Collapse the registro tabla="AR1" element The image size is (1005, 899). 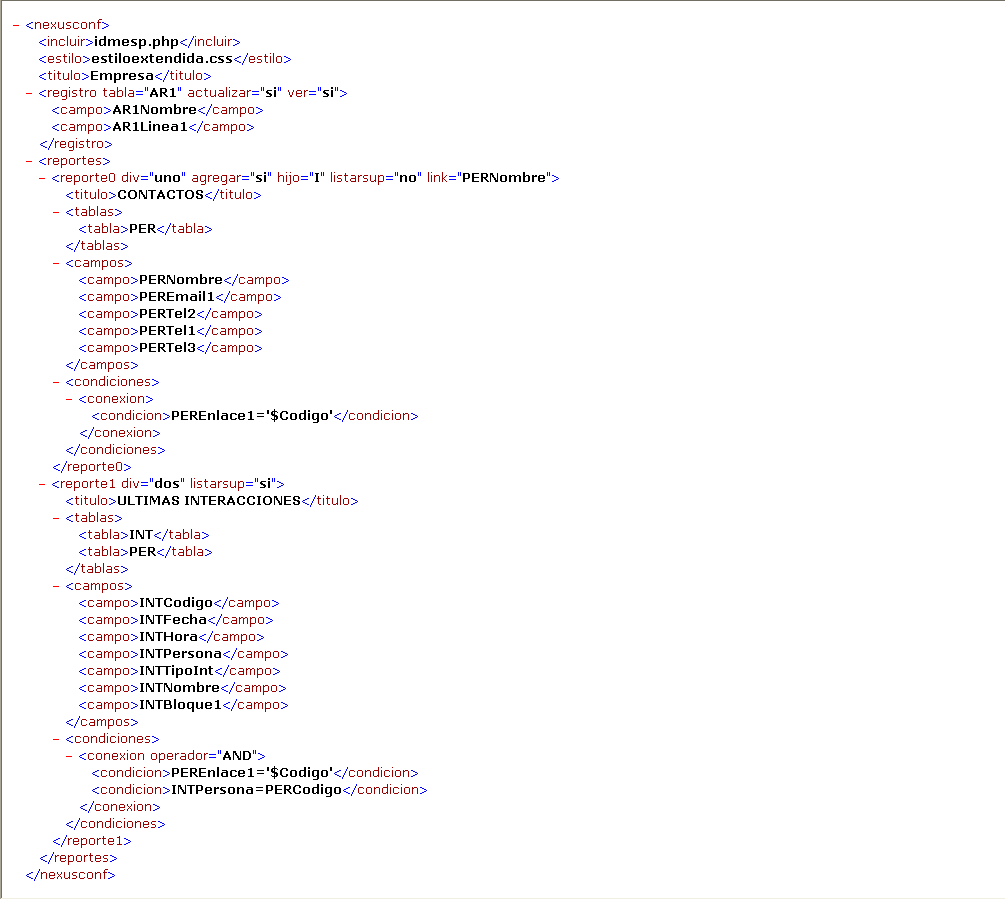coord(29,92)
